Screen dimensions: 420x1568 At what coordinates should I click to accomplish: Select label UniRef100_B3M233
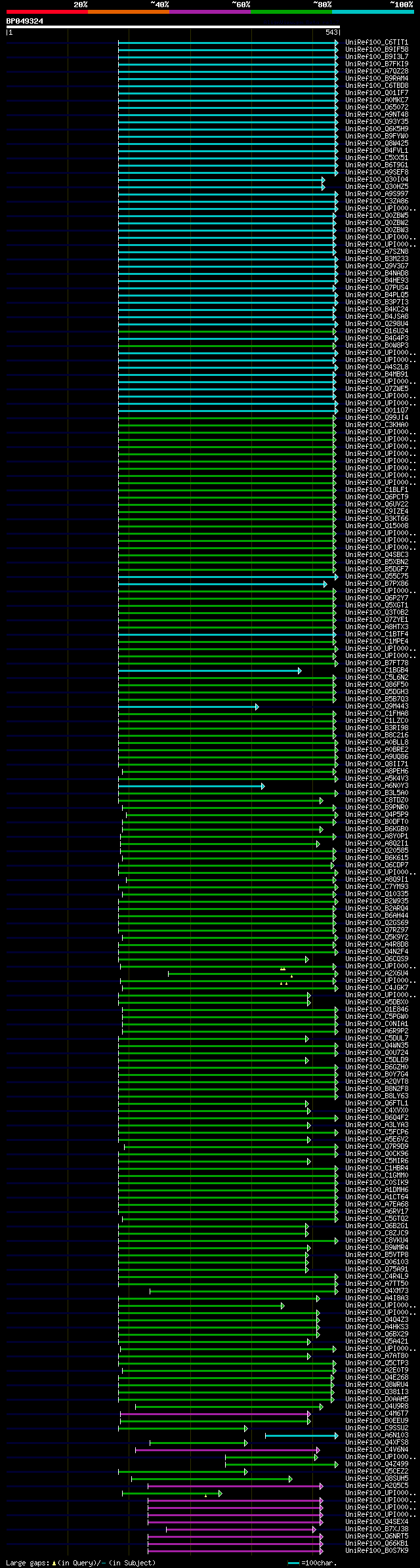pos(377,258)
